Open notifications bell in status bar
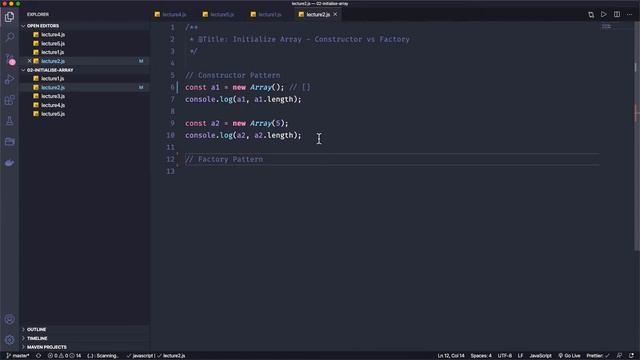The width and height of the screenshot is (640, 360). click(x=631, y=356)
